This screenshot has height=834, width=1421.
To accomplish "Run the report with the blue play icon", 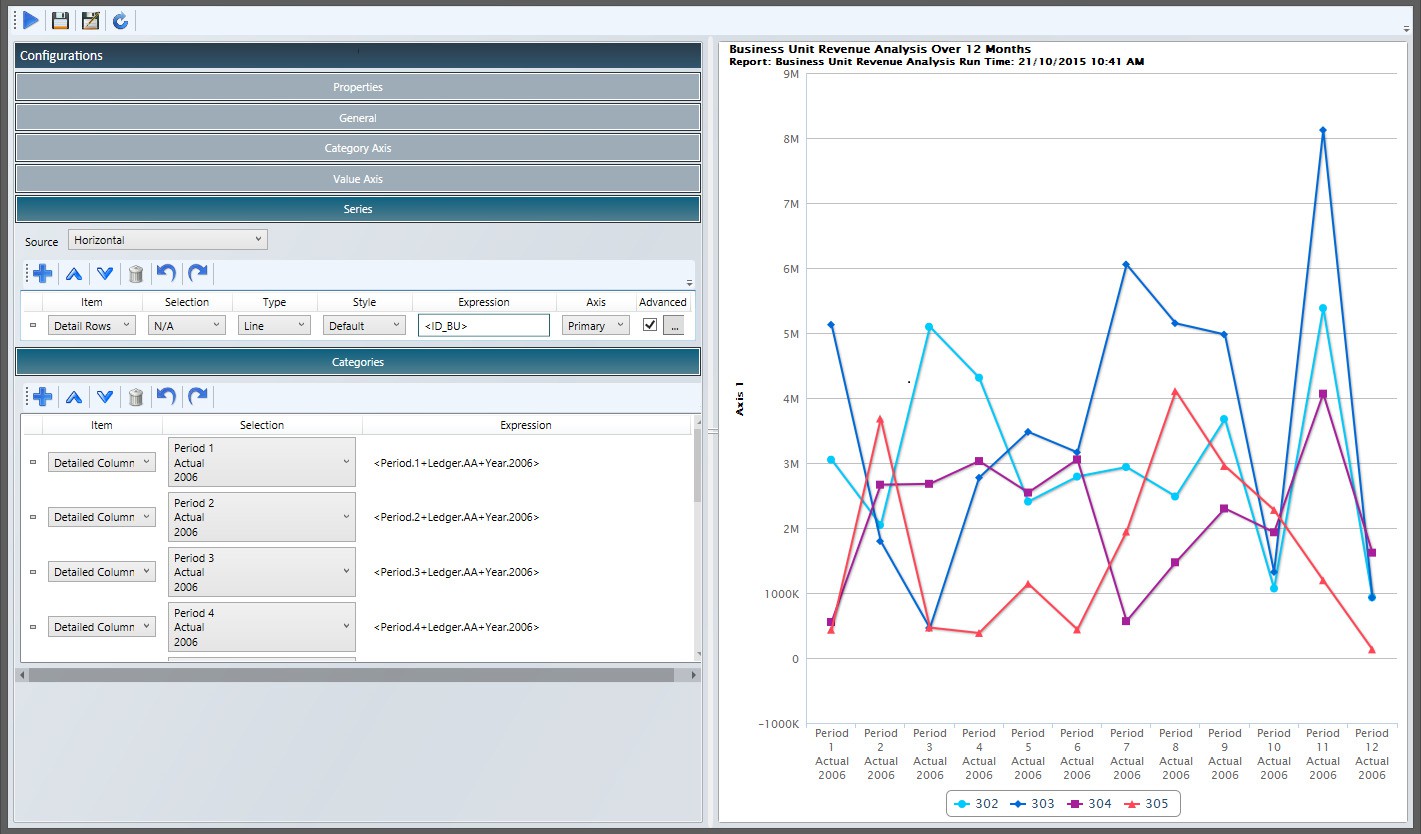I will point(31,20).
